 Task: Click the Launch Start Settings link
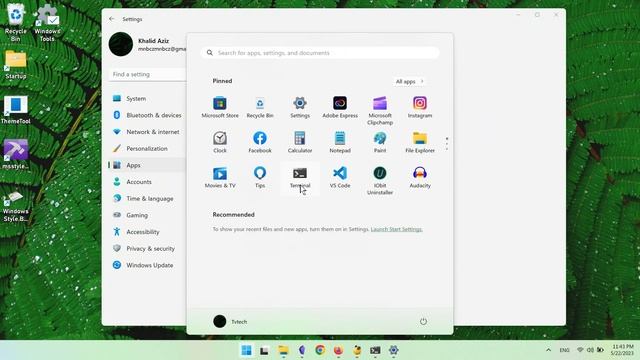[x=396, y=229]
